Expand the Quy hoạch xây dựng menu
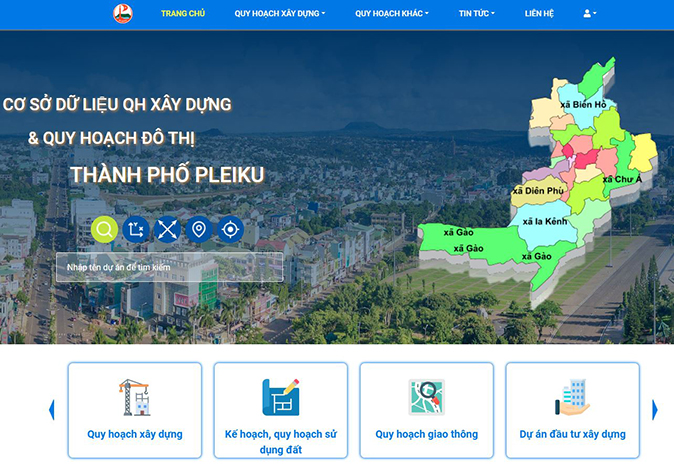 280,13
